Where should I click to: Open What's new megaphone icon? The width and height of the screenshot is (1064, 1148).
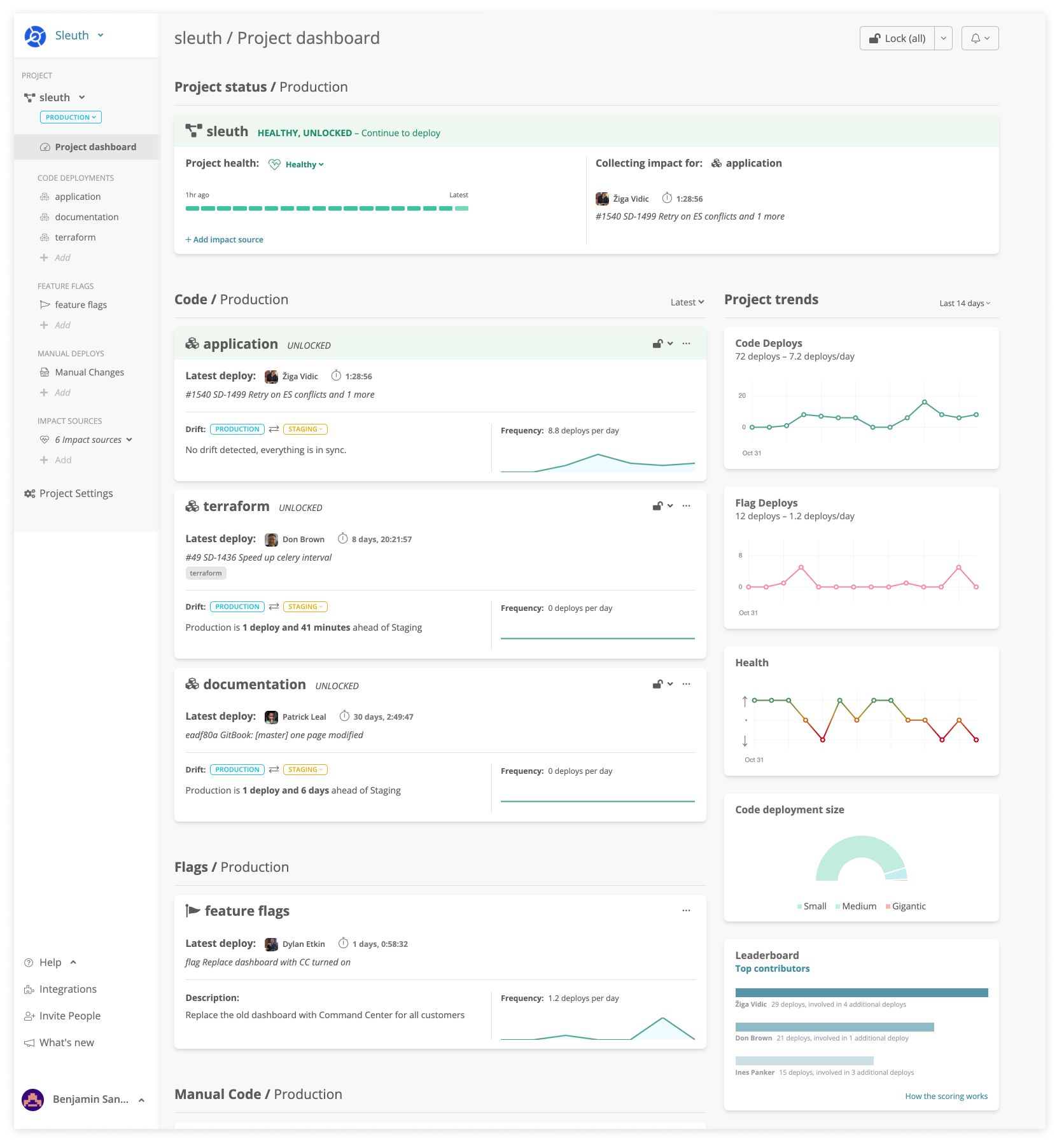click(29, 1043)
